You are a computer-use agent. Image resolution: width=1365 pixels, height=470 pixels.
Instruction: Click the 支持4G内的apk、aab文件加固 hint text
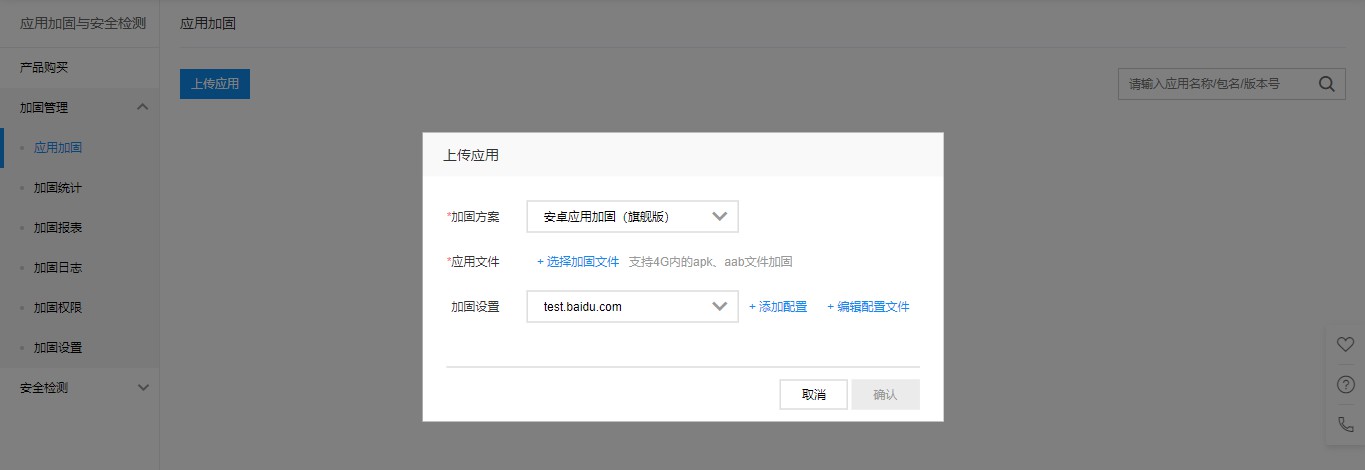point(711,262)
